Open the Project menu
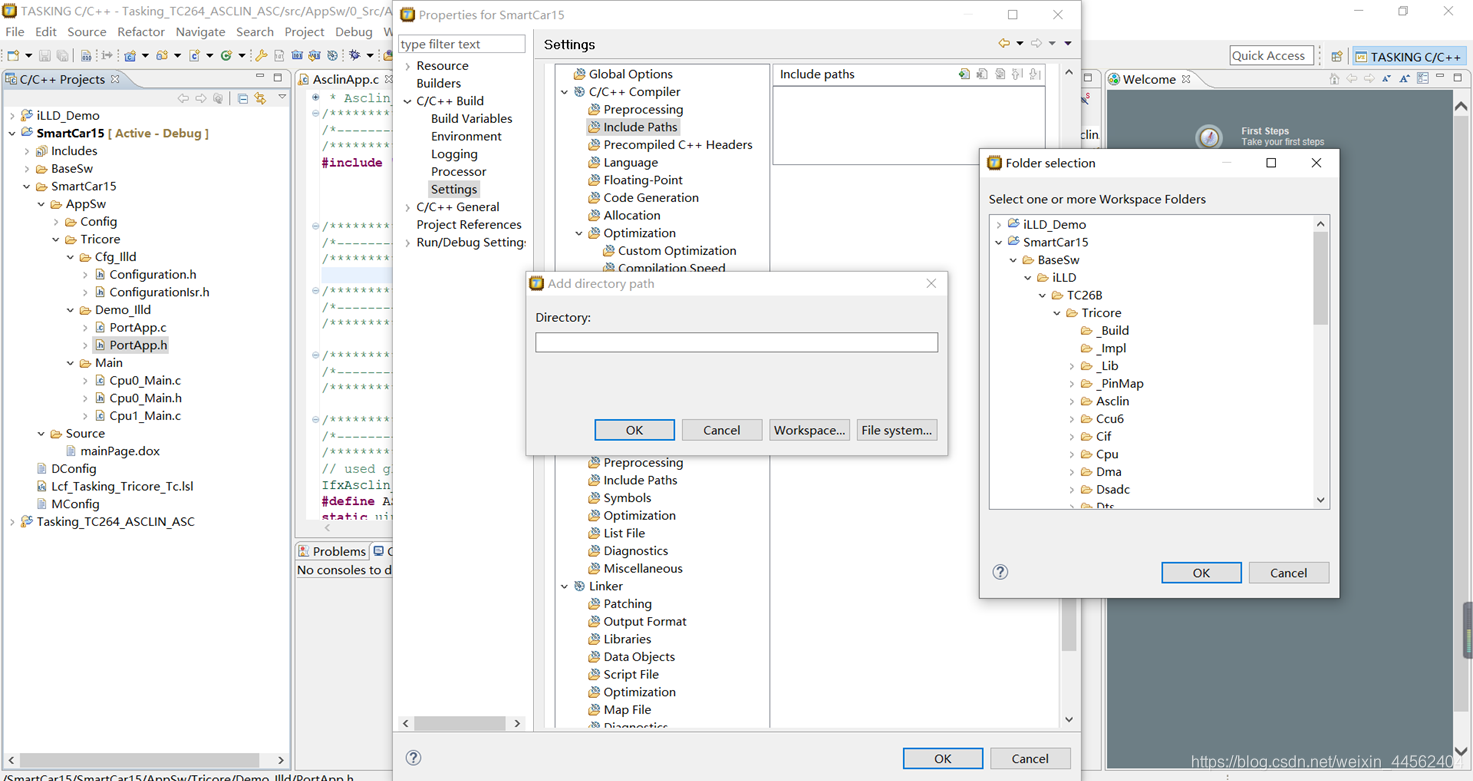 (304, 32)
